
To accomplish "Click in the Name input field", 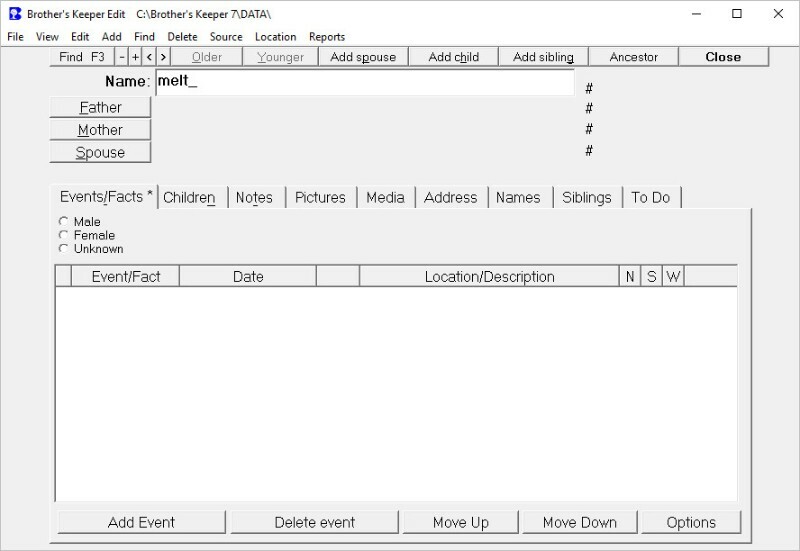I will click(x=365, y=82).
